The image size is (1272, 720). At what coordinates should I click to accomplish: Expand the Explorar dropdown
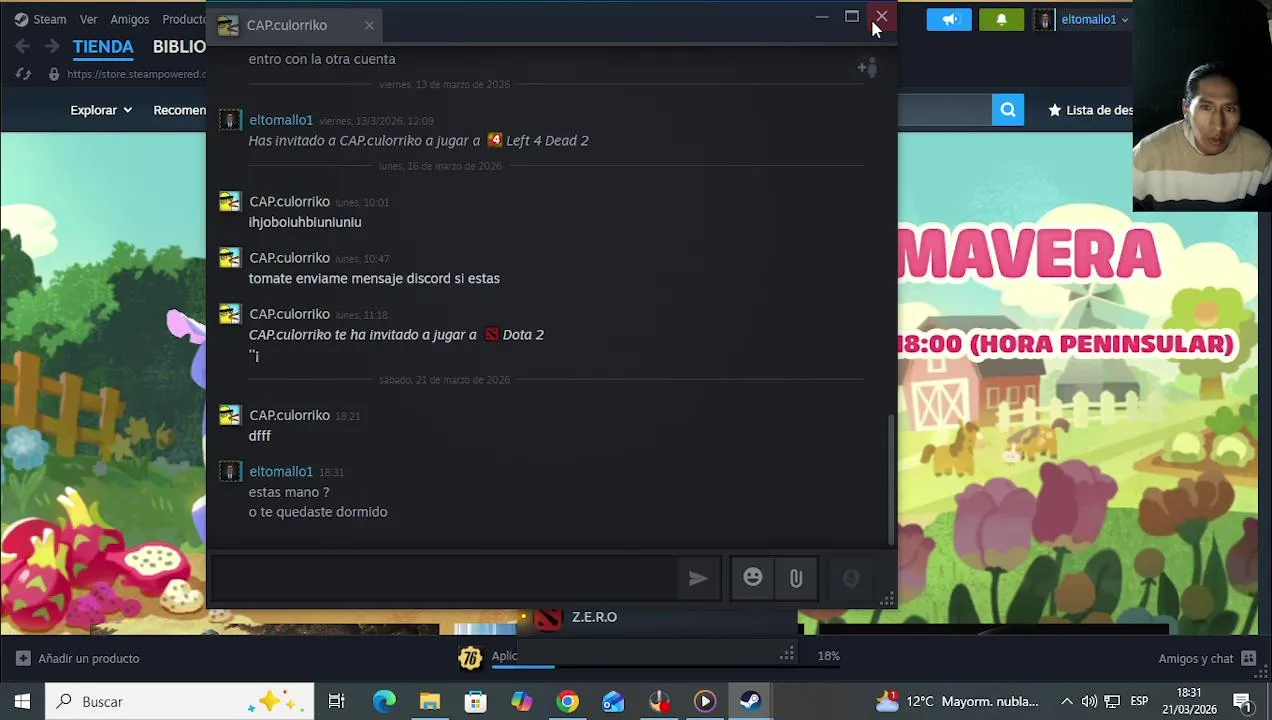[101, 110]
